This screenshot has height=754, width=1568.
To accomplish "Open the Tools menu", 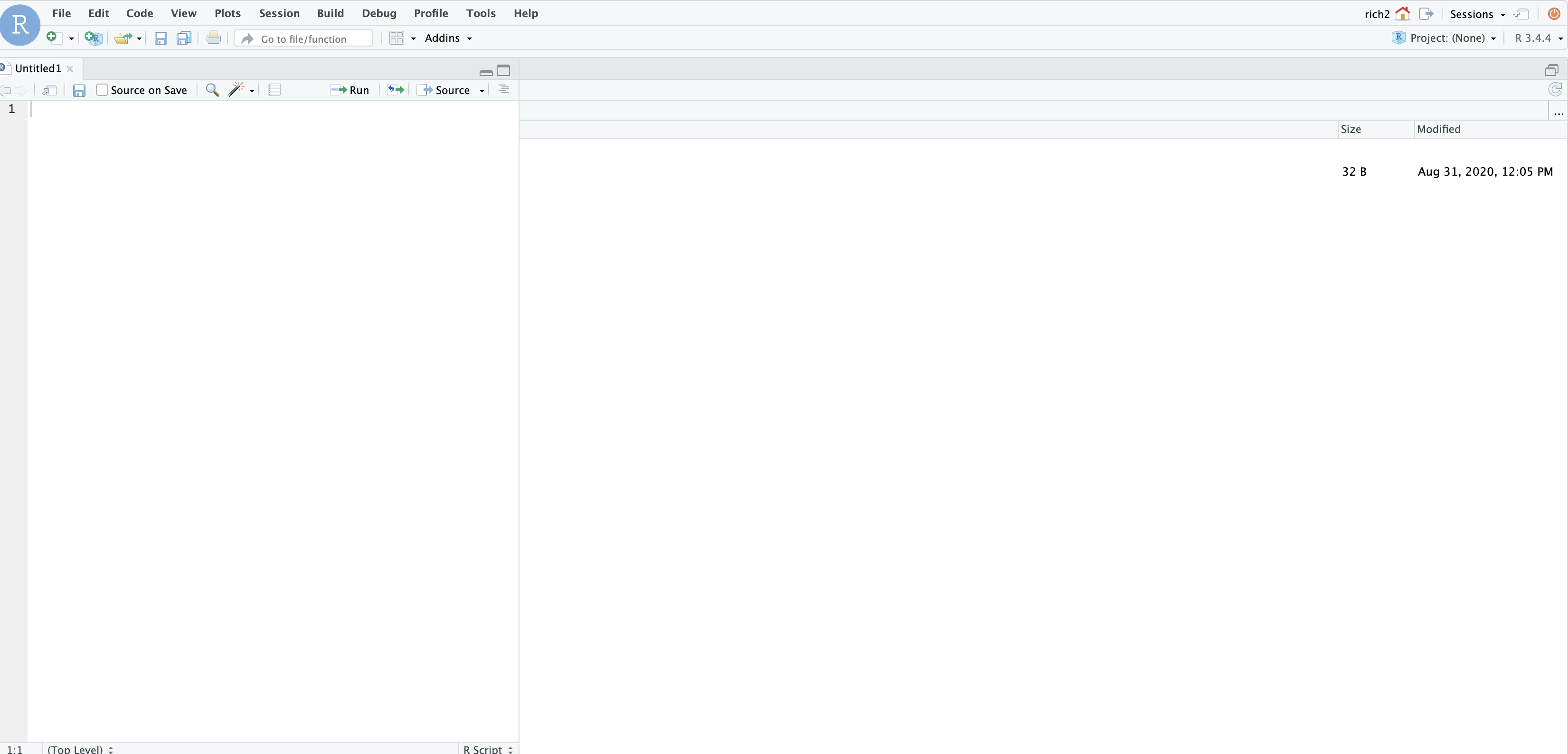I will (480, 13).
